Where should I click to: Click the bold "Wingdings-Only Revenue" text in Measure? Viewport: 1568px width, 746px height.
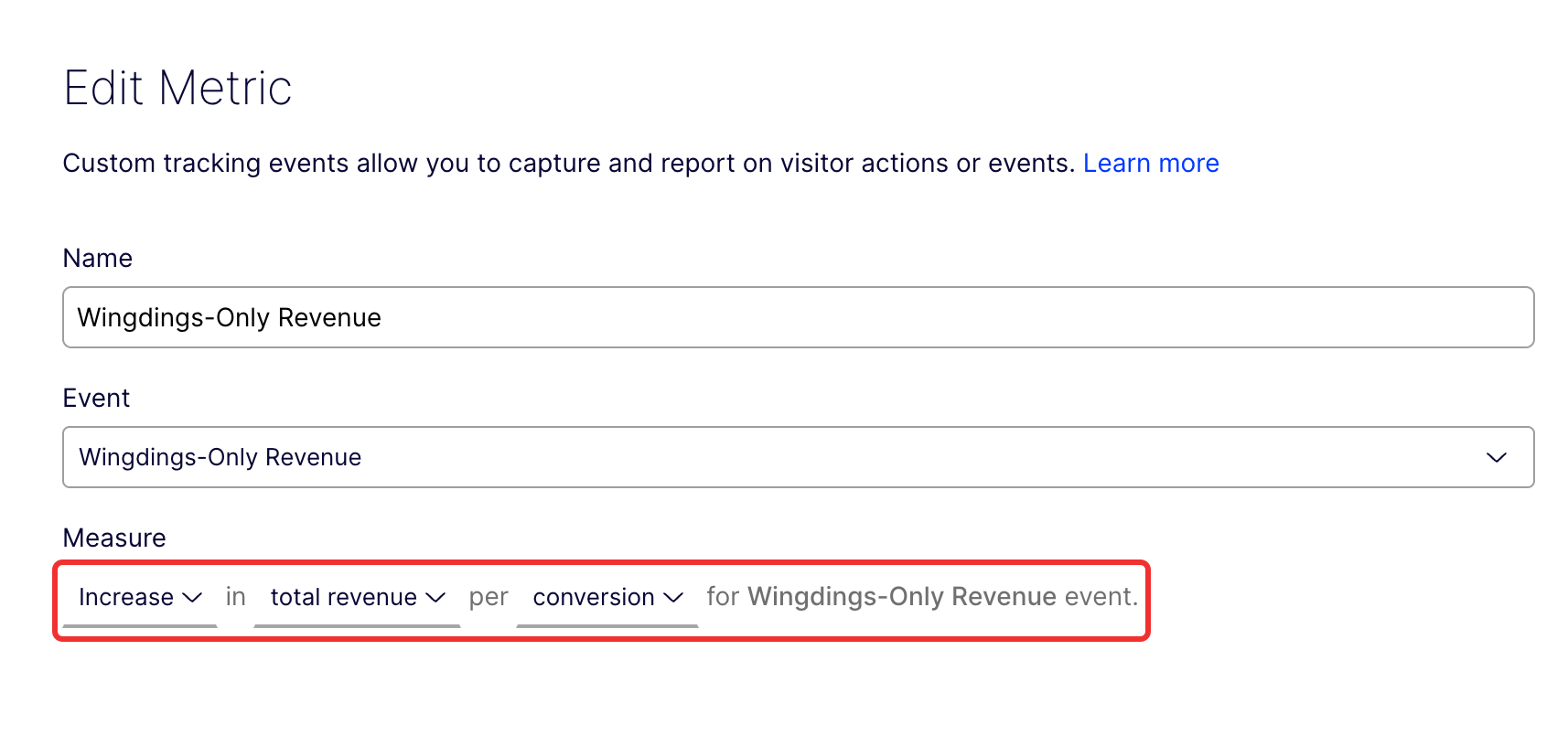tap(901, 596)
